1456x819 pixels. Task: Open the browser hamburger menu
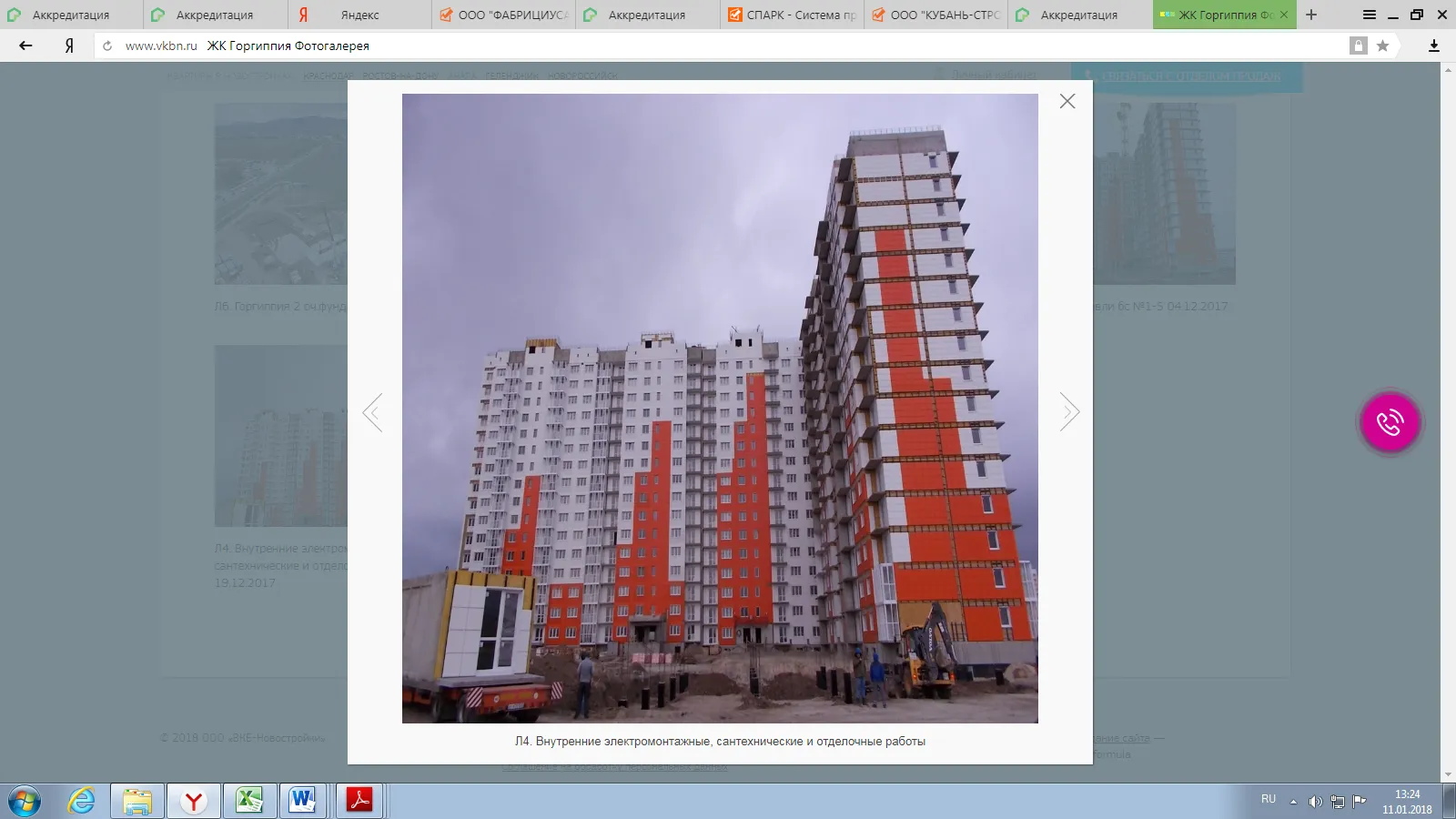[1369, 15]
